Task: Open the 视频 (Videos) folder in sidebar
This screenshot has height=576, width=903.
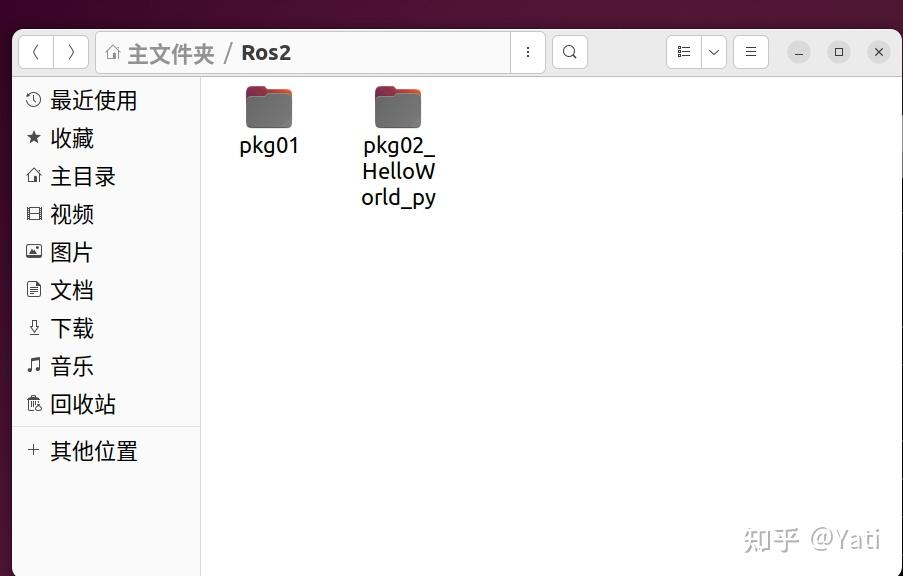Action: [x=71, y=214]
